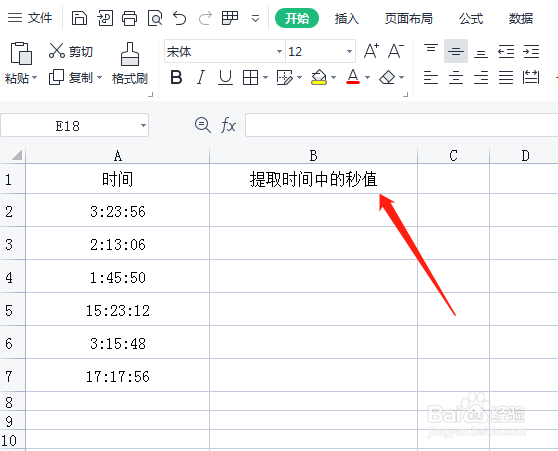558x451 pixels.
Task: Toggle underline formatting
Action: pos(225,77)
